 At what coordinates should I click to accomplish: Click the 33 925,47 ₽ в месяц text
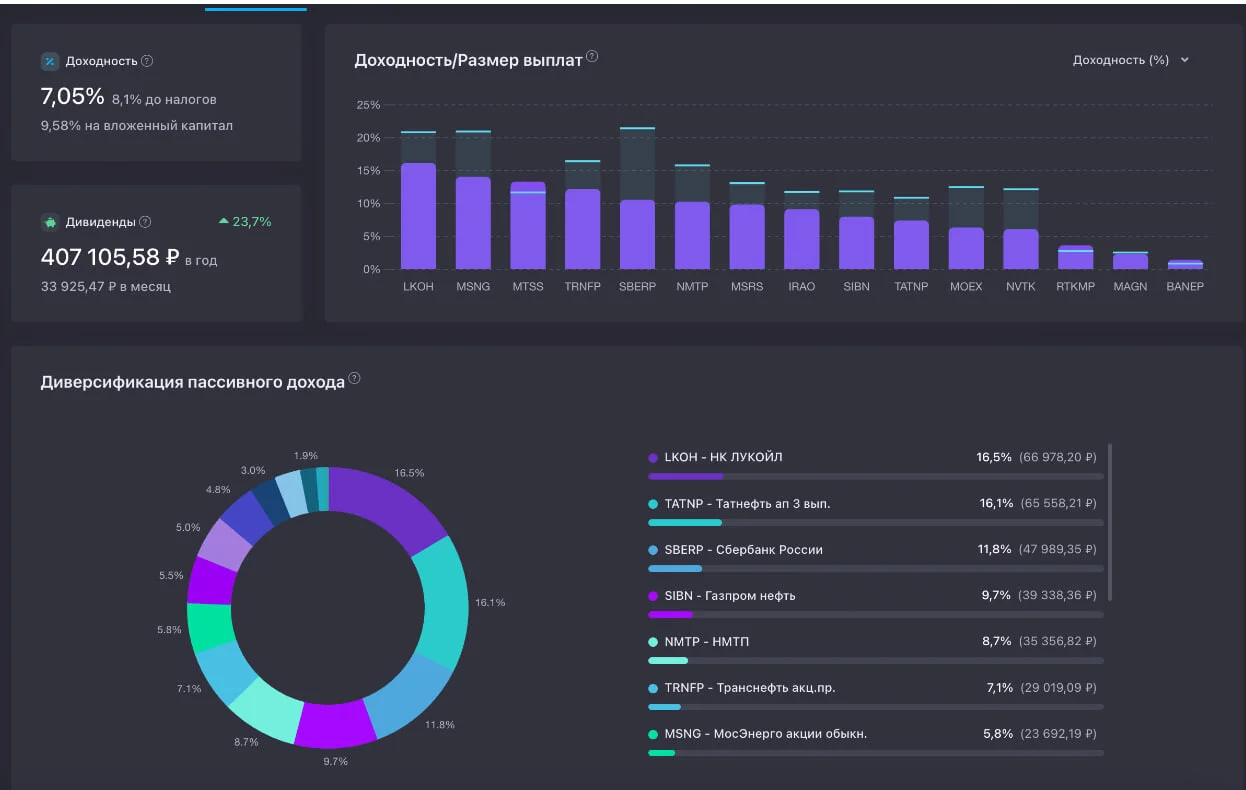106,287
